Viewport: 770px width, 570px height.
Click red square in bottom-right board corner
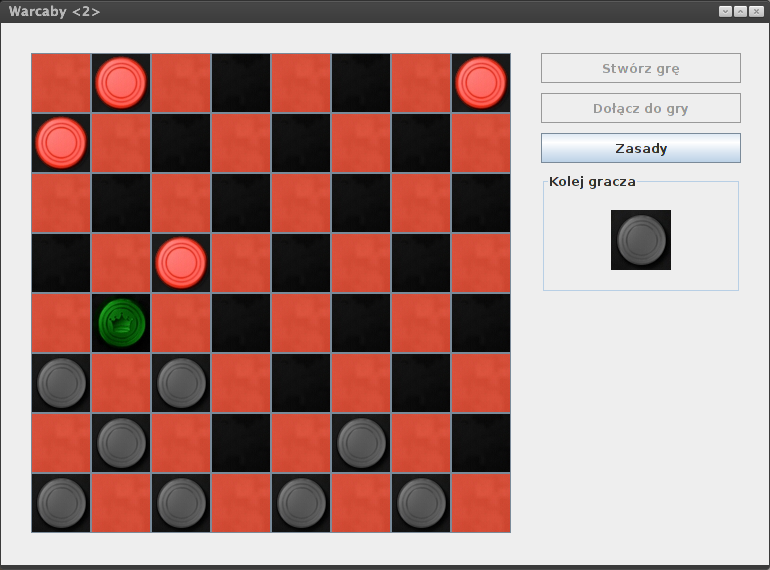point(481,503)
